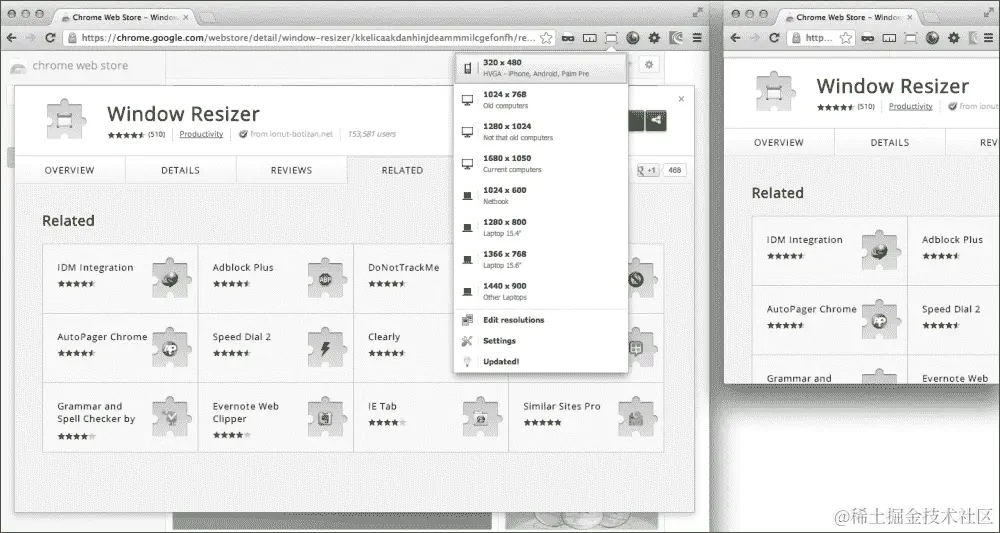This screenshot has width=1000, height=533.
Task: Select 1440 x 900 Other Laptops
Action: point(541,291)
